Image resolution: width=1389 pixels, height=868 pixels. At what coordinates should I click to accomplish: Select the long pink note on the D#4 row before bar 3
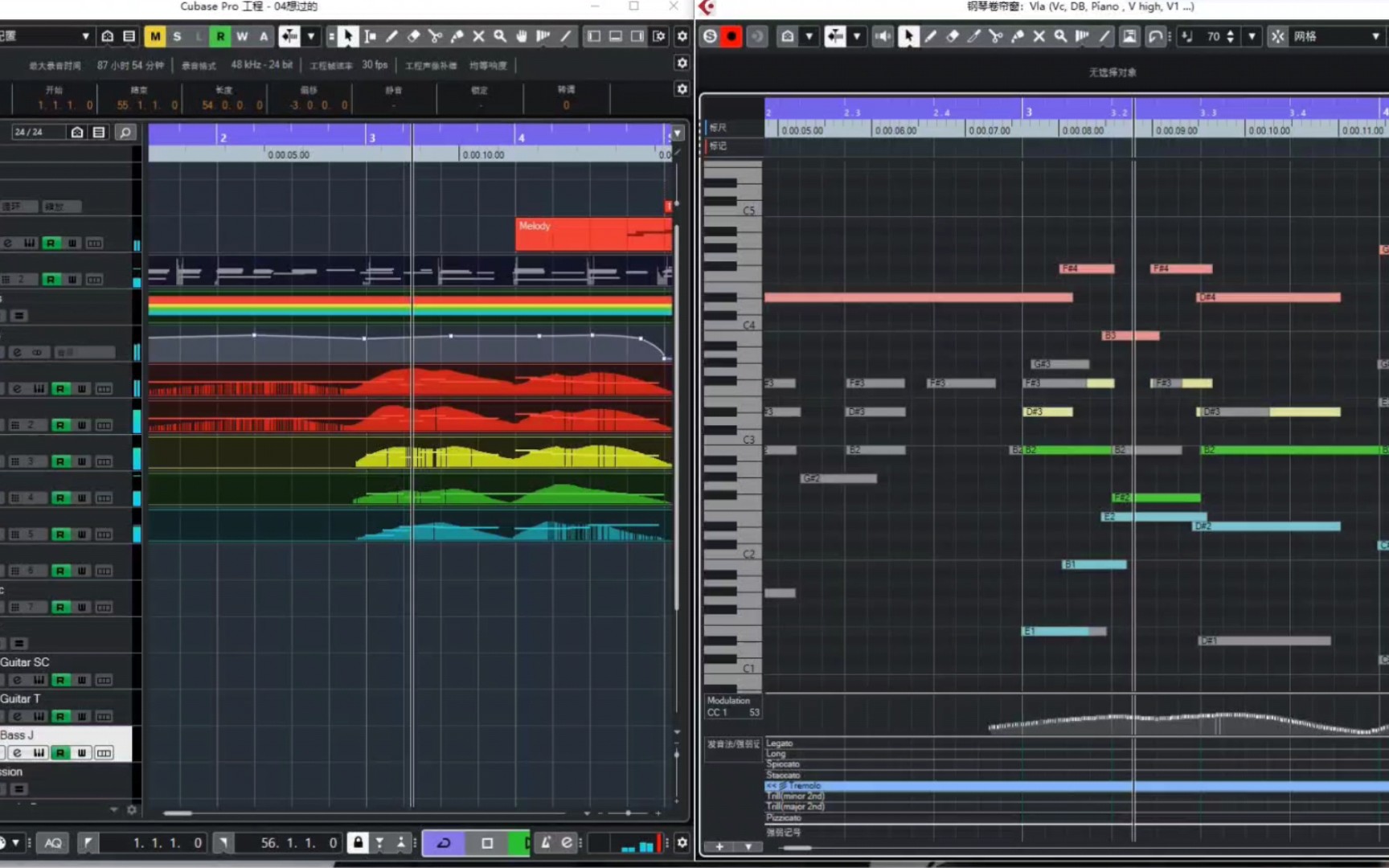click(919, 297)
